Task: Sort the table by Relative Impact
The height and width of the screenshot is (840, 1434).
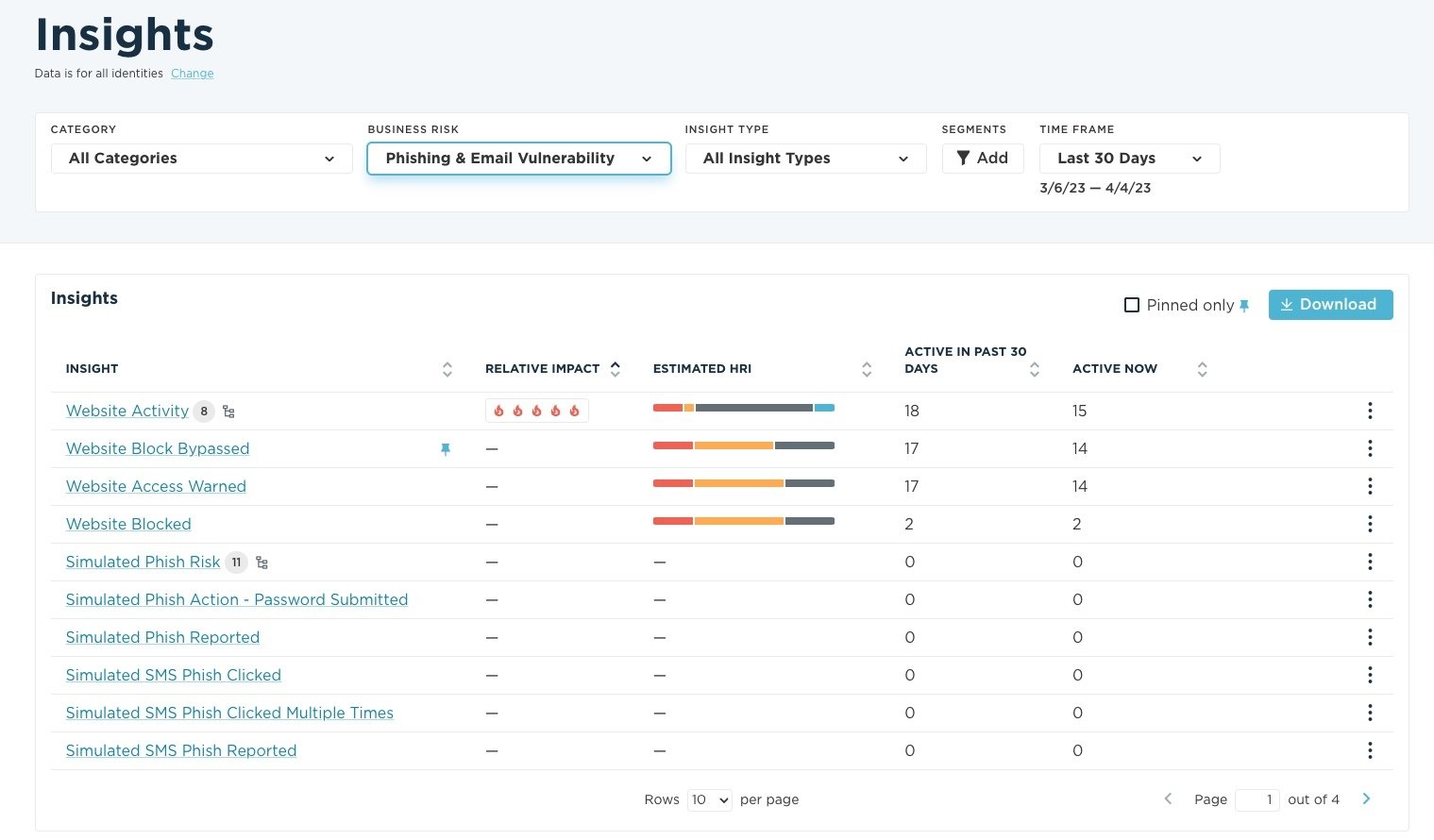Action: coord(615,368)
